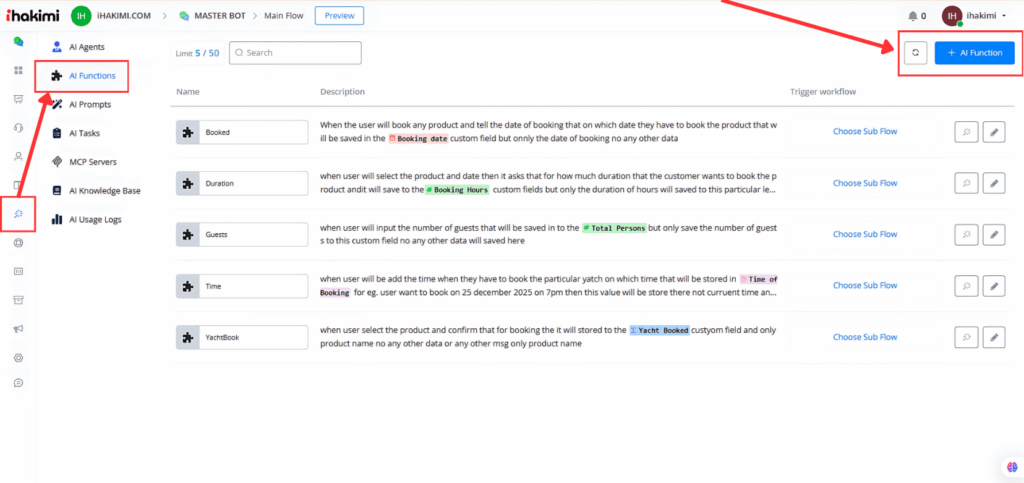The width and height of the screenshot is (1024, 483).
Task: Click the pencil edit icon for Booked
Action: point(993,131)
